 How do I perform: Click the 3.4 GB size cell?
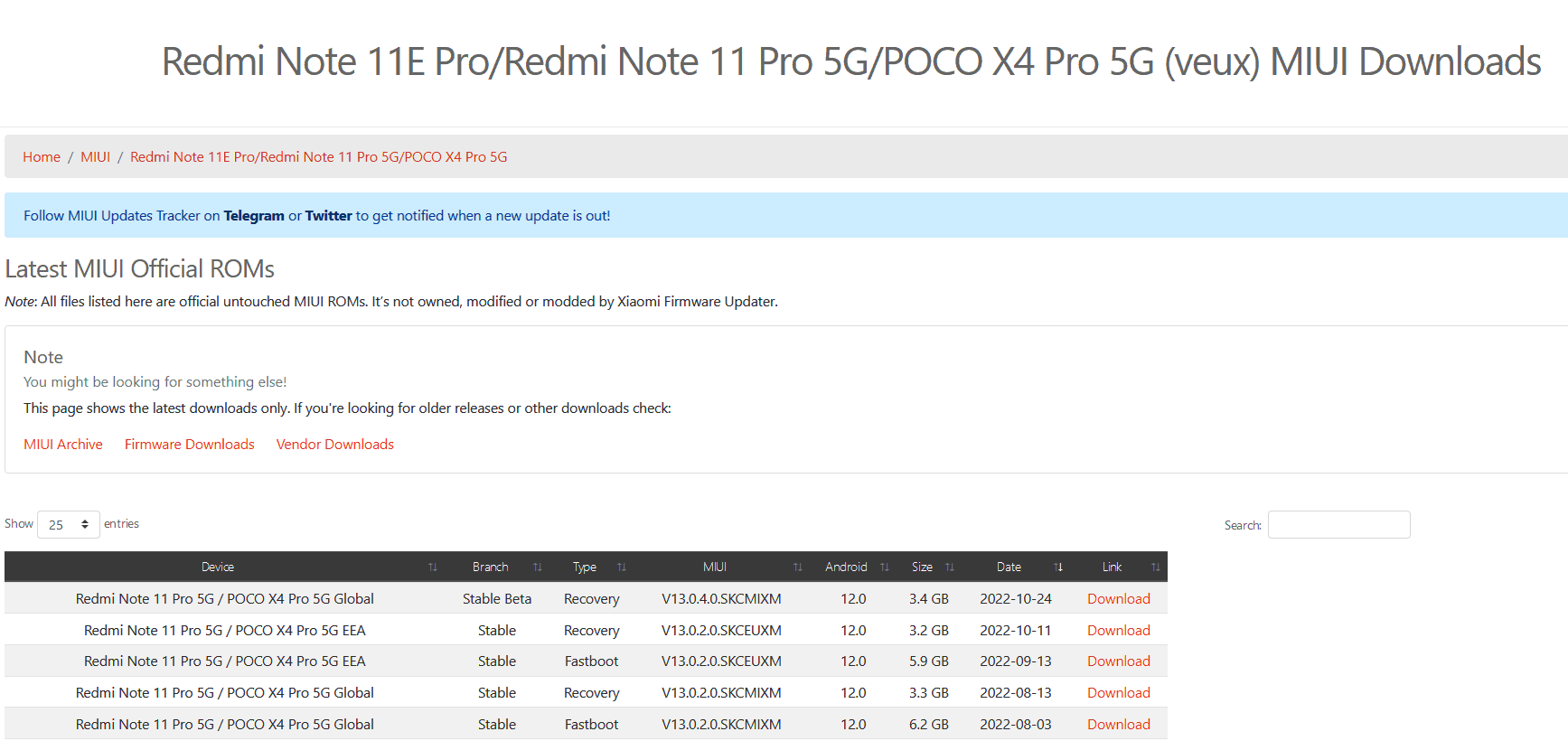coord(929,599)
